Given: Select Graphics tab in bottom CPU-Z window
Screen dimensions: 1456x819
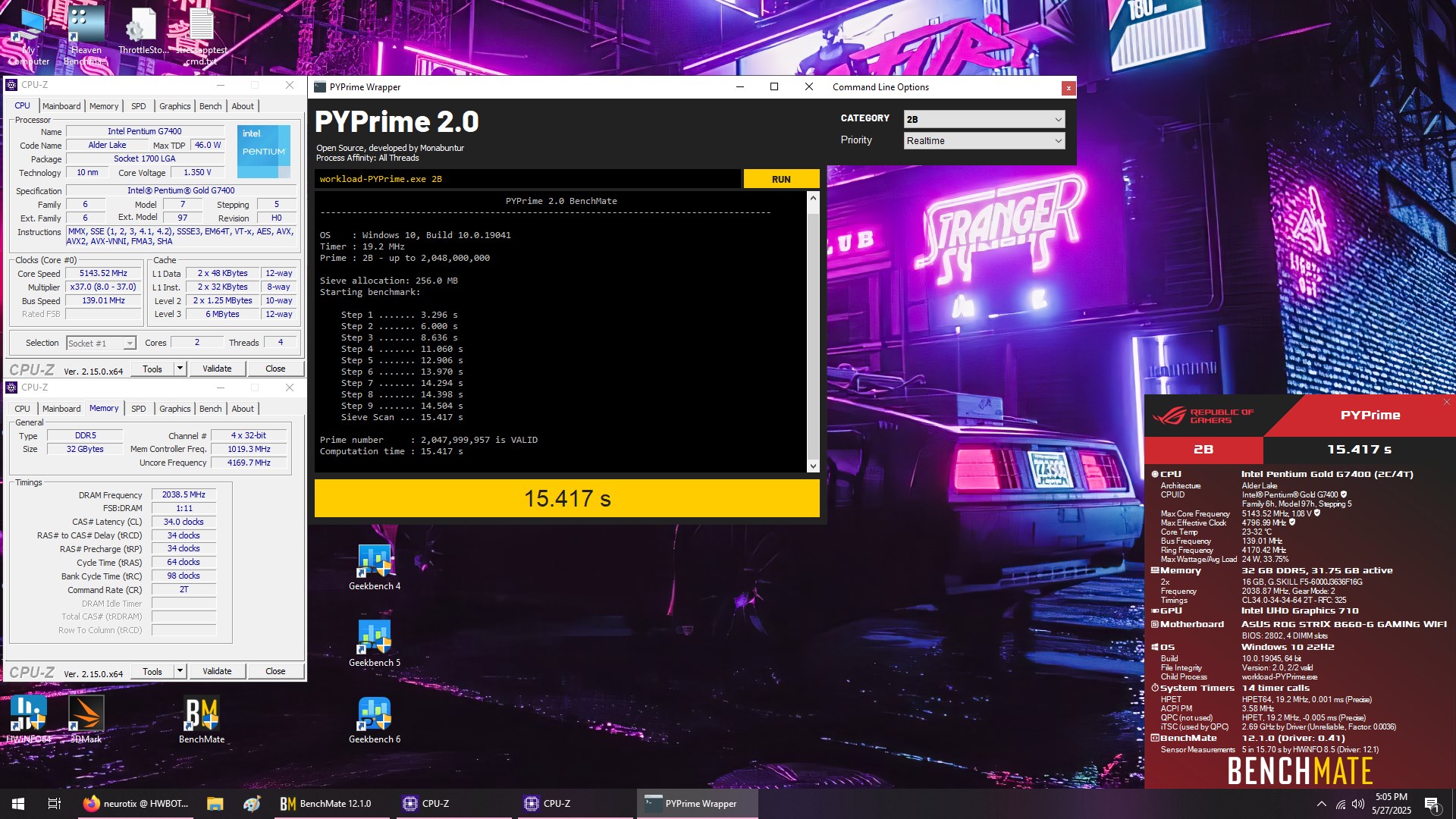Looking at the screenshot, I should coord(175,409).
